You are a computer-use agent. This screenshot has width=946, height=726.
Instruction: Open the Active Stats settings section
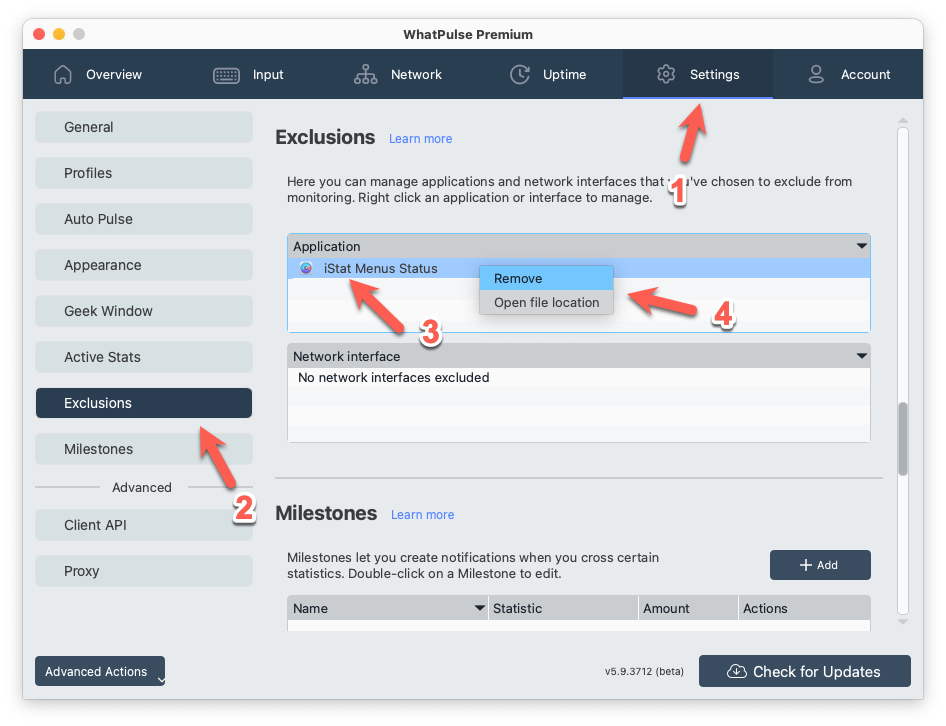point(144,357)
